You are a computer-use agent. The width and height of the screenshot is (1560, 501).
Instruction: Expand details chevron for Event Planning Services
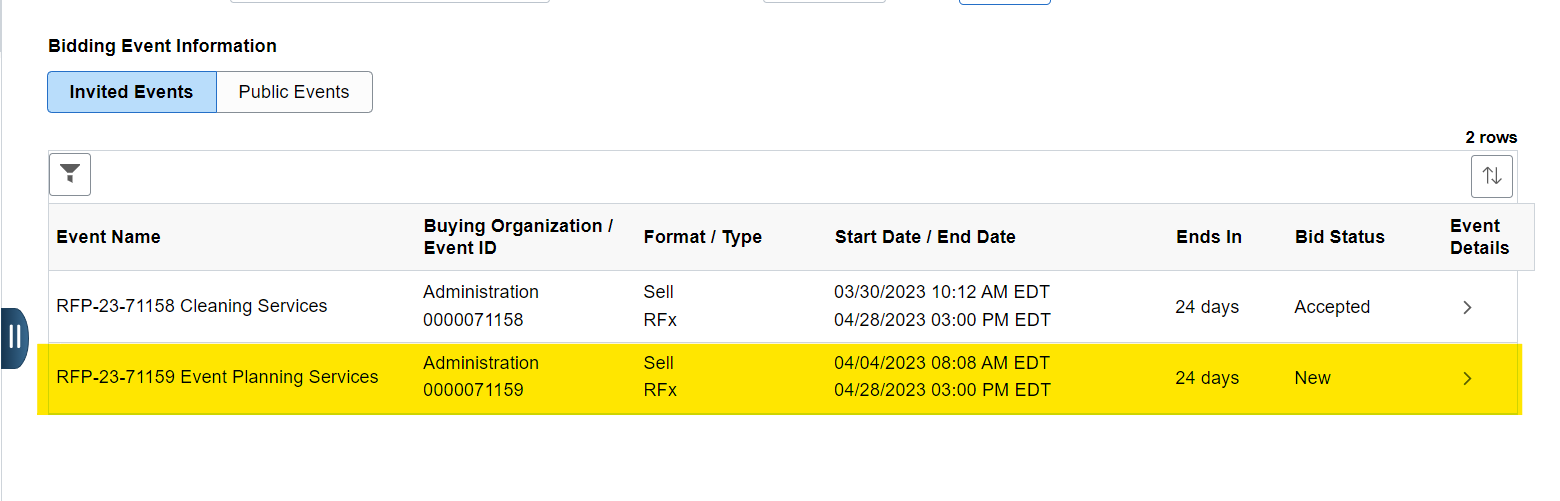(1467, 379)
